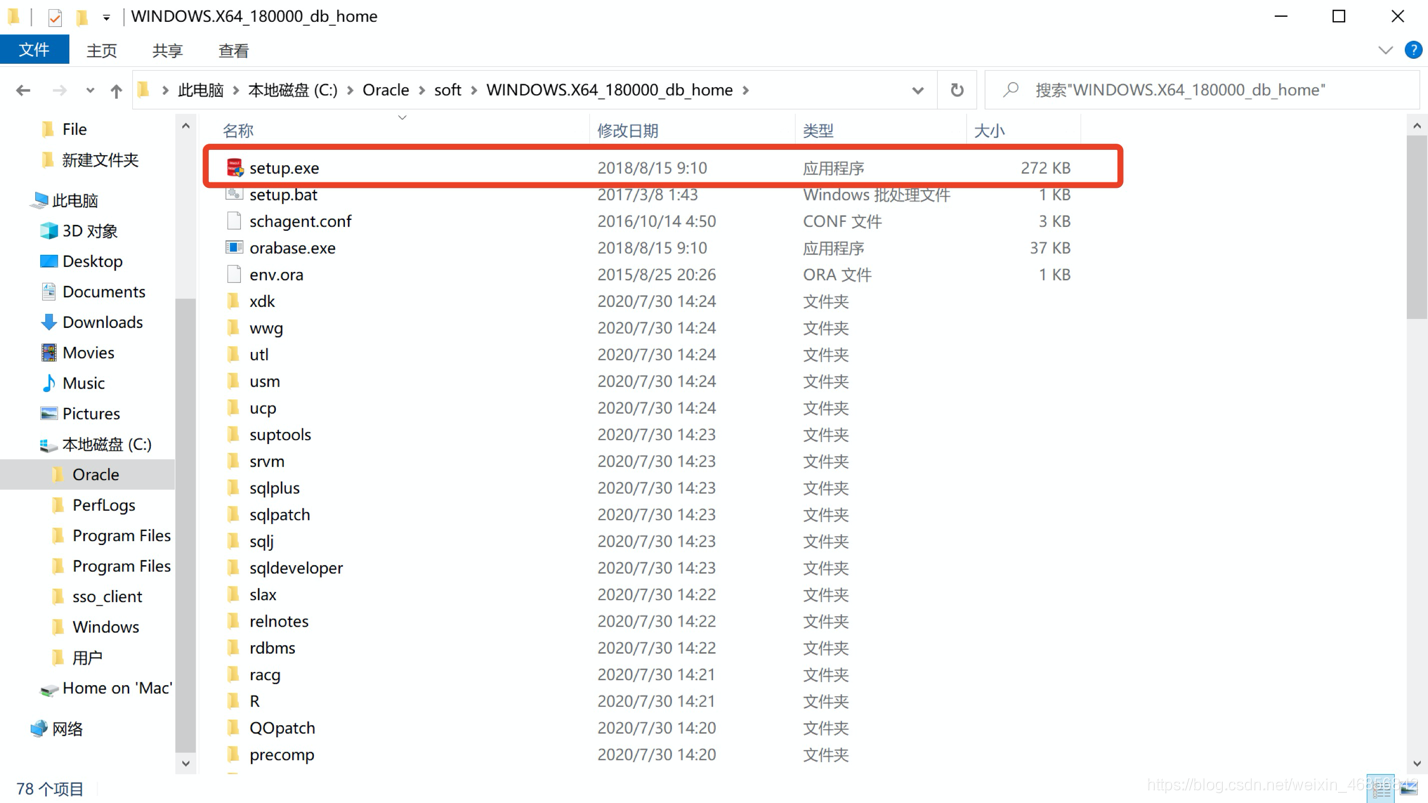This screenshot has height=803, width=1428.
Task: Select PerfLogs in the sidebar tree
Action: (104, 505)
